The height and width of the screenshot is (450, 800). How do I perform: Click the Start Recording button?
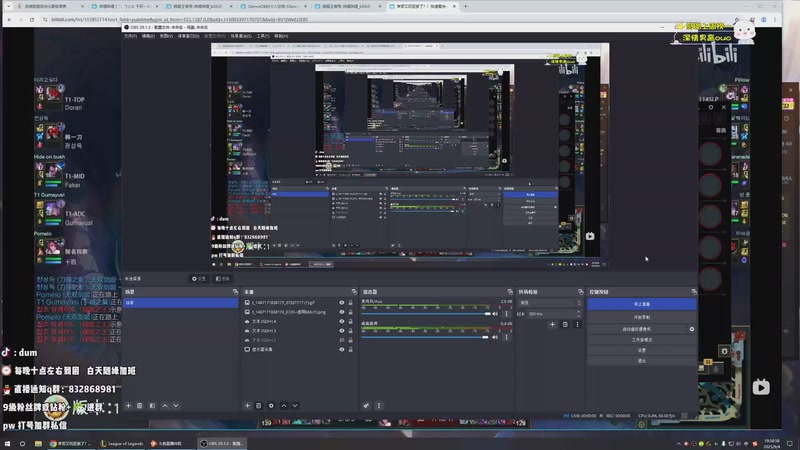641,317
